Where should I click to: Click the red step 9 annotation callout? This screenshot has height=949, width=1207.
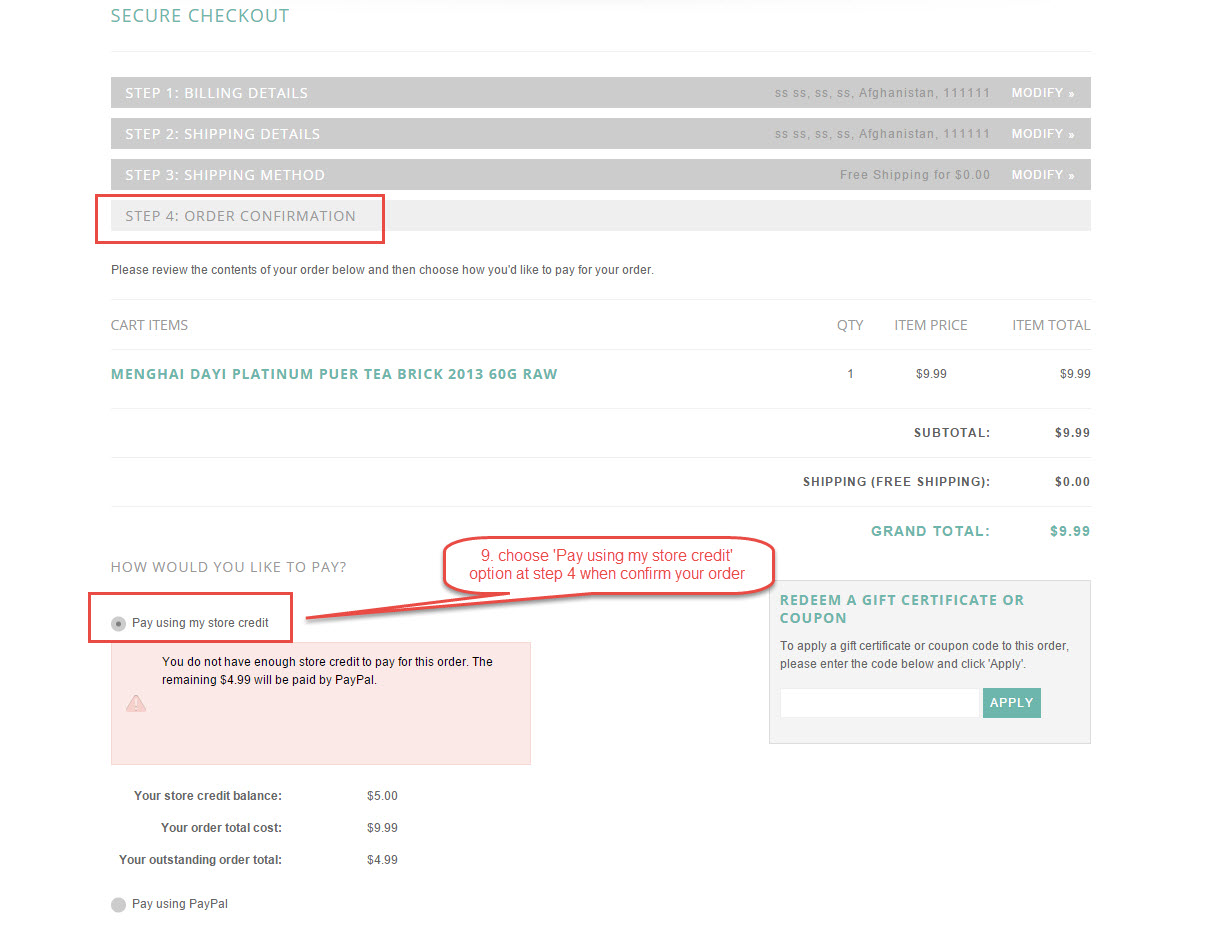click(x=607, y=565)
